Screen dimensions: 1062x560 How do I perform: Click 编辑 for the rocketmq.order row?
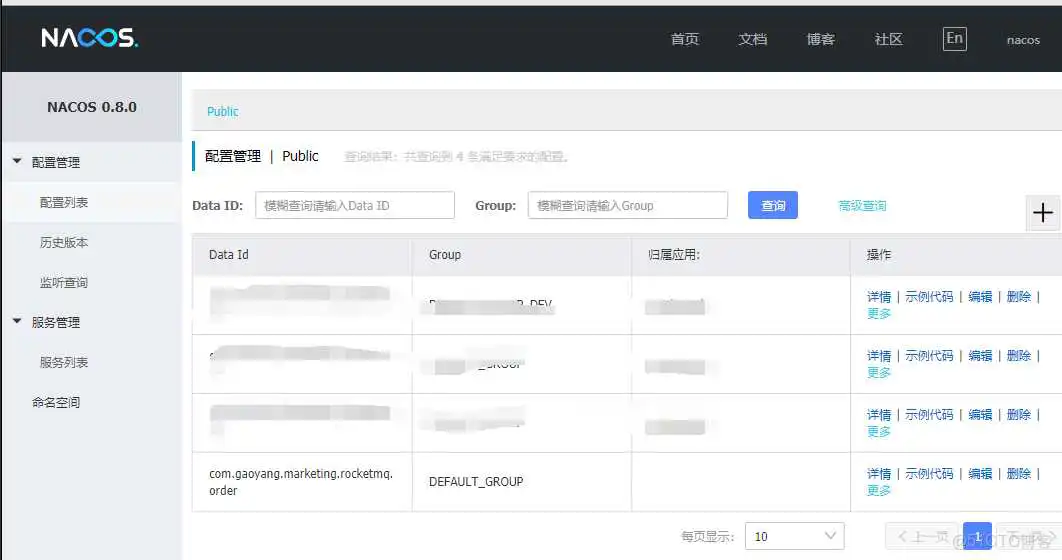point(980,473)
